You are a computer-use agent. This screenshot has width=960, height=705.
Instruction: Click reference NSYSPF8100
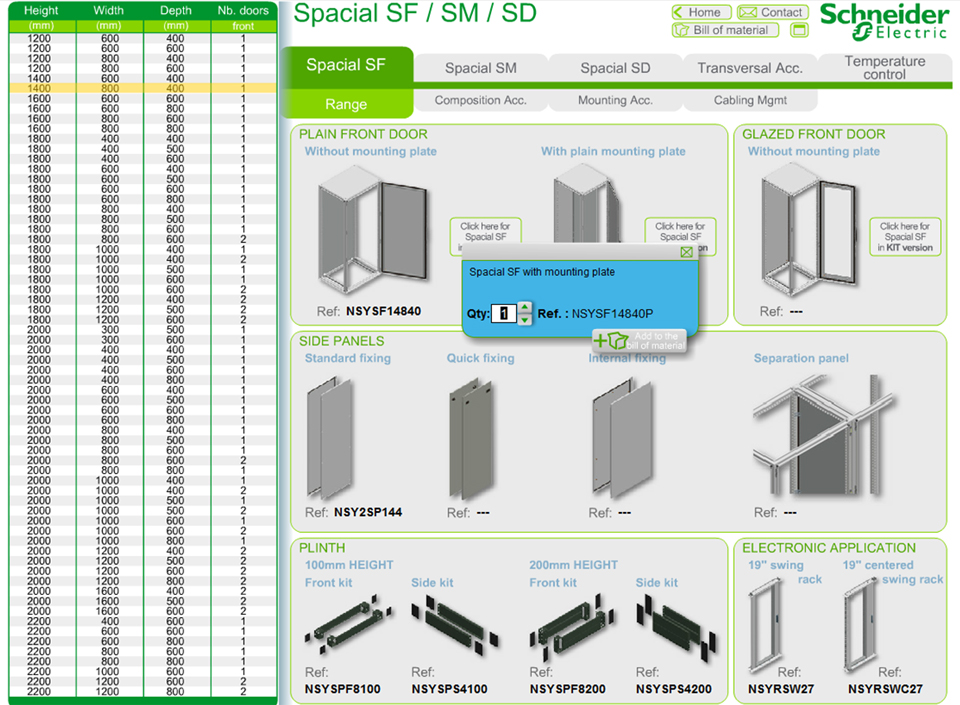pos(342,689)
